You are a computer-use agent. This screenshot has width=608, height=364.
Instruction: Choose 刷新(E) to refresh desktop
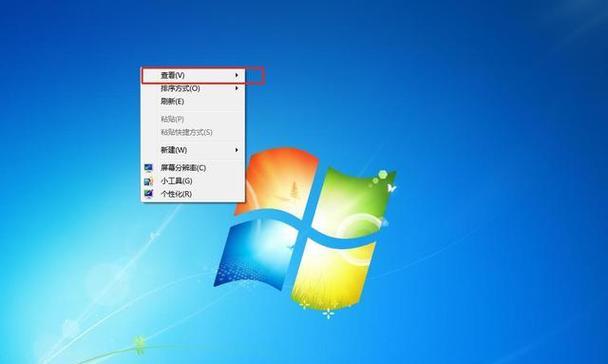pyautogui.click(x=193, y=101)
